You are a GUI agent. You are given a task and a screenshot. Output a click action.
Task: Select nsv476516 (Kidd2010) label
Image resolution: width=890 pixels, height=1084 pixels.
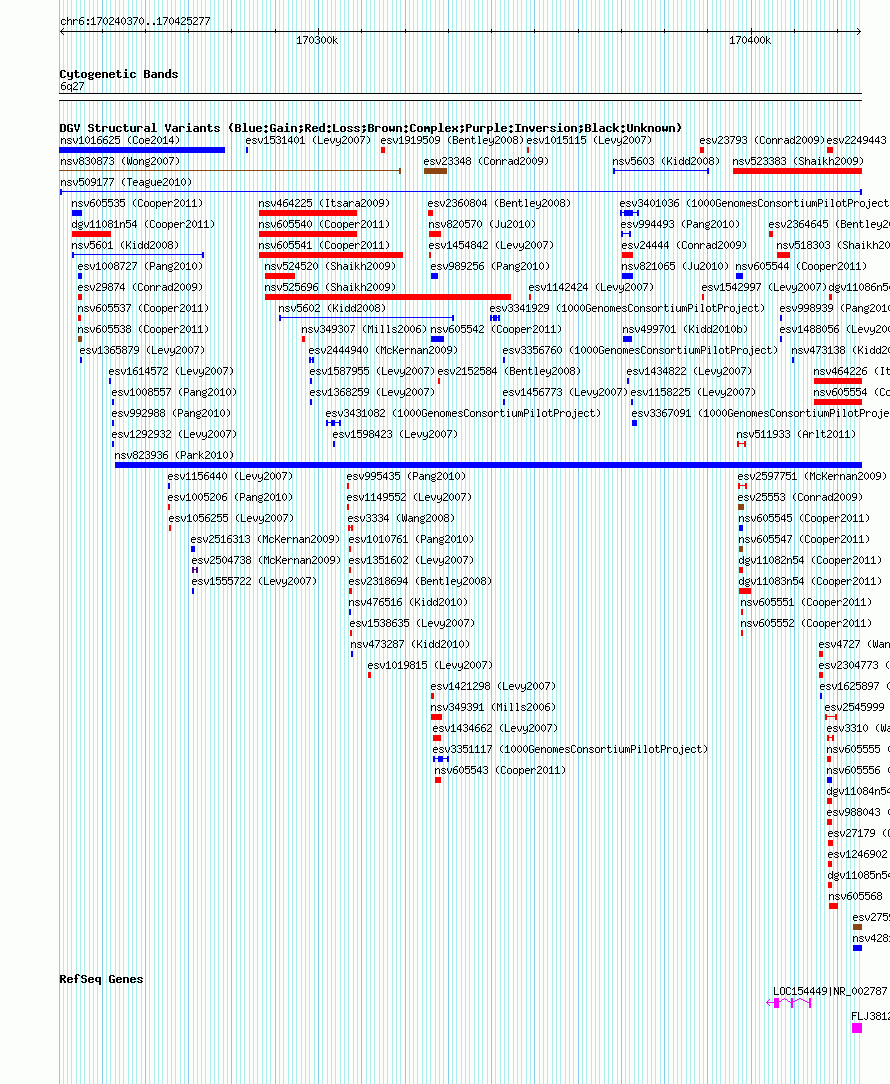pos(408,603)
